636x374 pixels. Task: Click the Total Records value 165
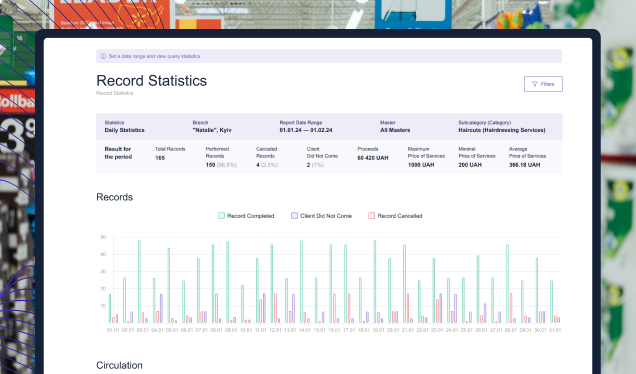click(x=160, y=158)
